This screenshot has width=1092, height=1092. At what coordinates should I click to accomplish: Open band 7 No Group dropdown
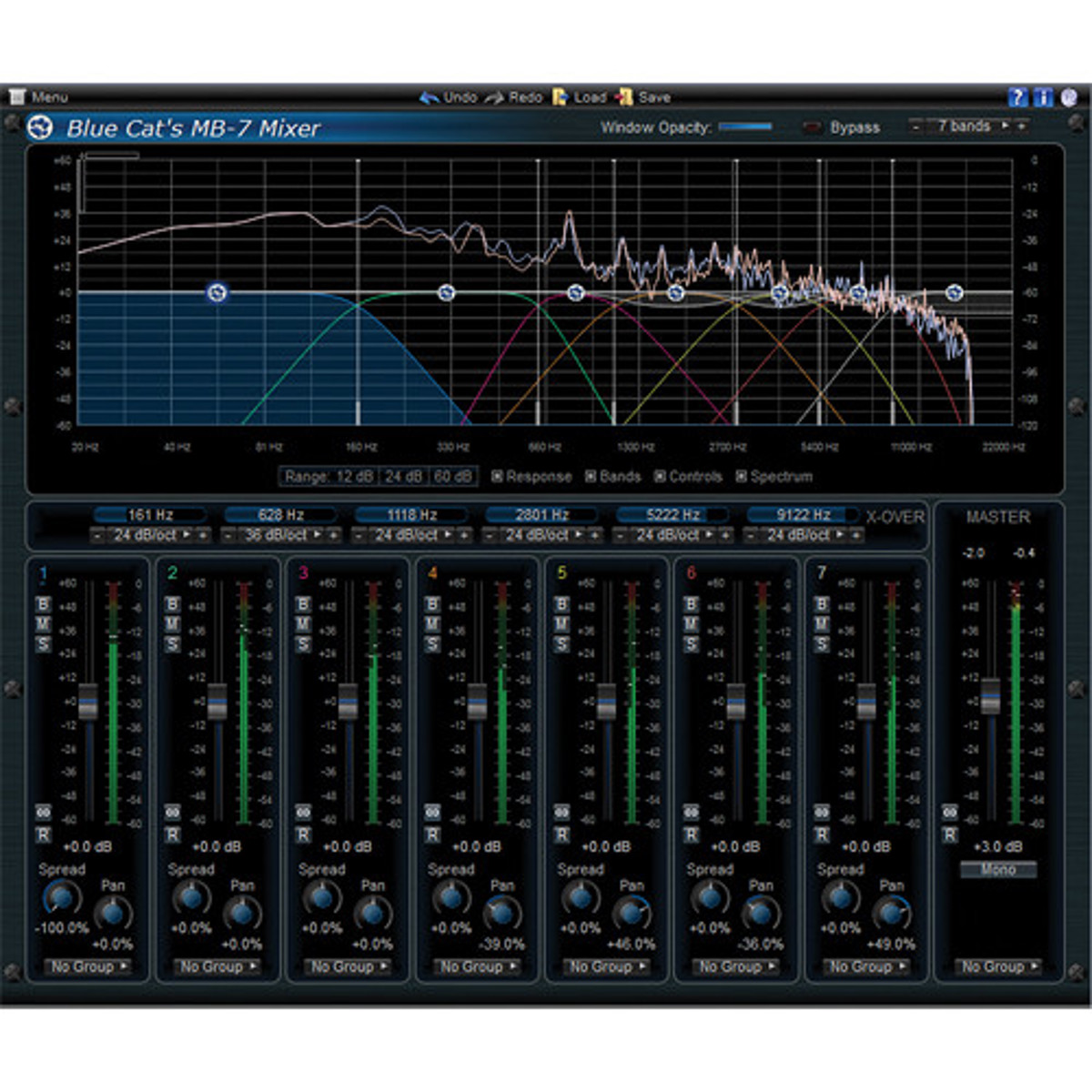point(867,966)
